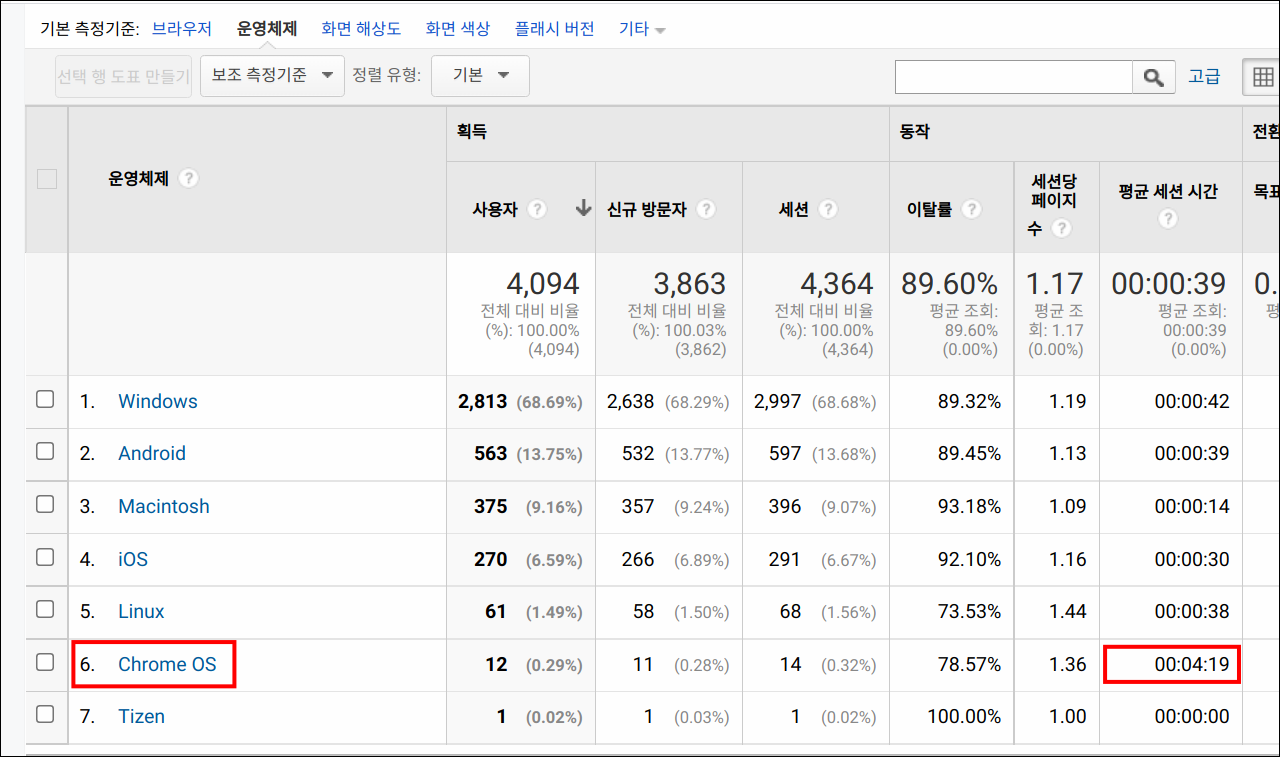
Task: Select the 플래시 버전 dimension tab
Action: (555, 29)
